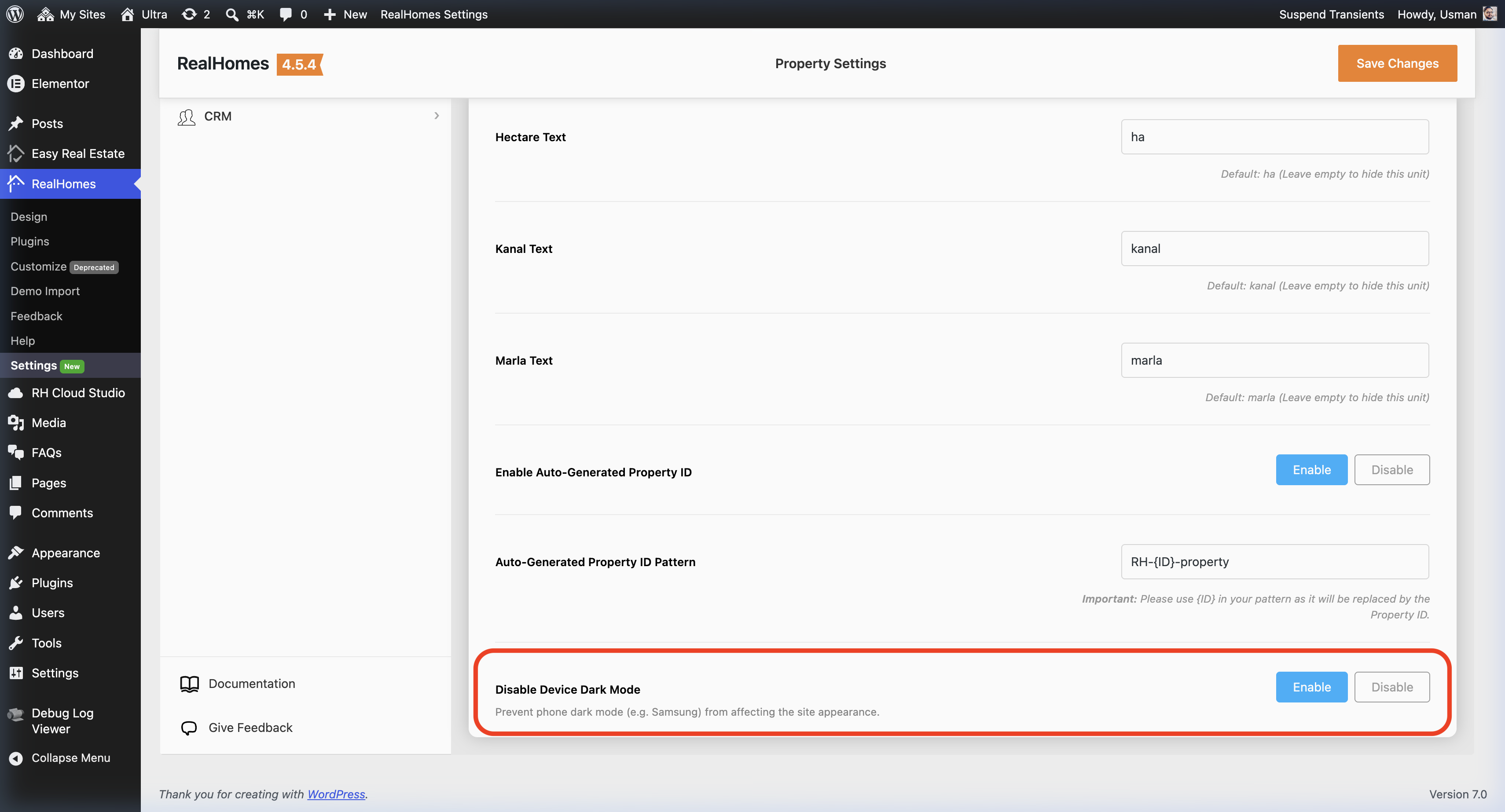Focus Auto-Generated Property ID Pattern field
This screenshot has height=812, width=1505.
[1275, 561]
